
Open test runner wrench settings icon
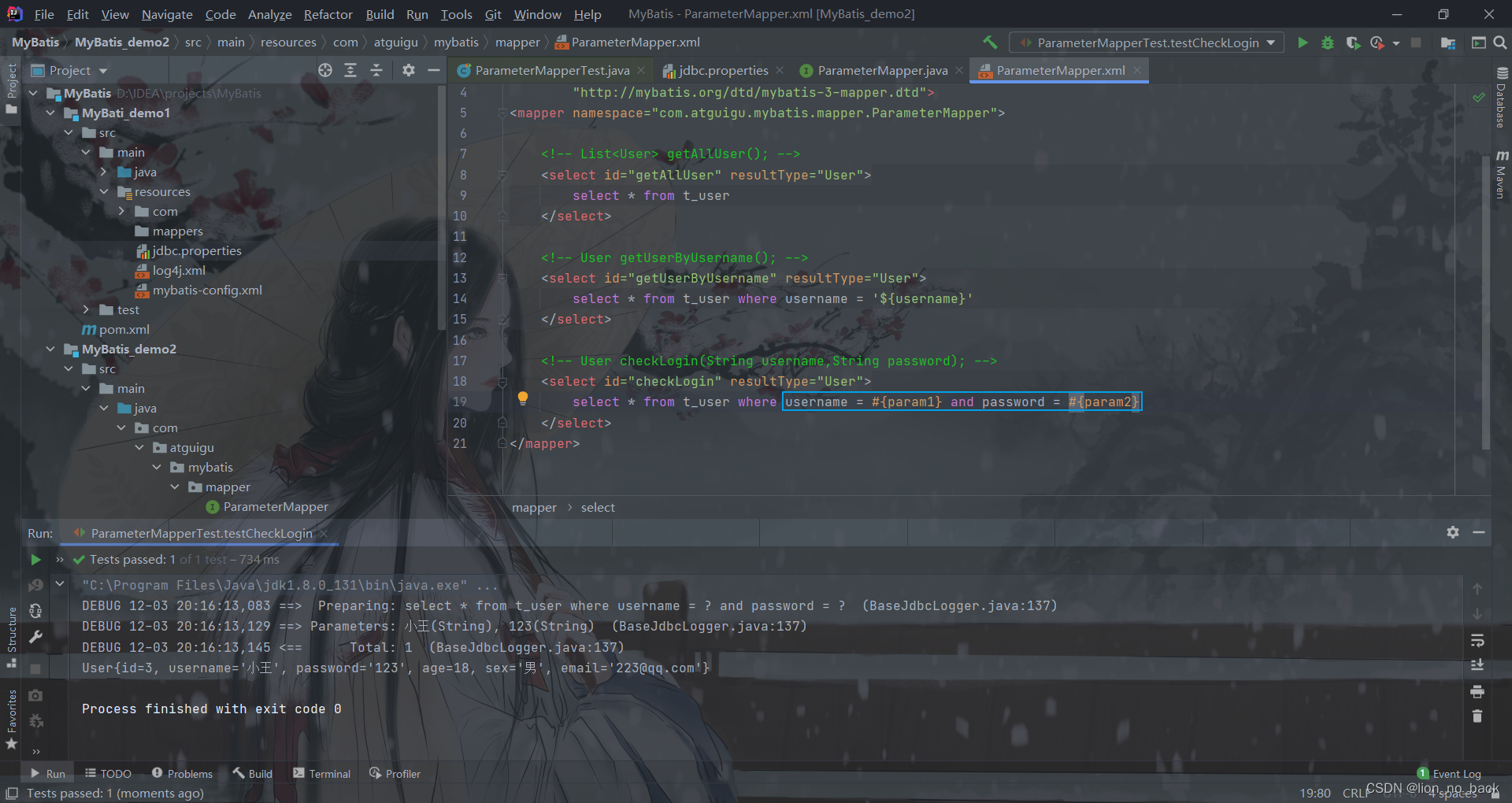click(x=35, y=637)
